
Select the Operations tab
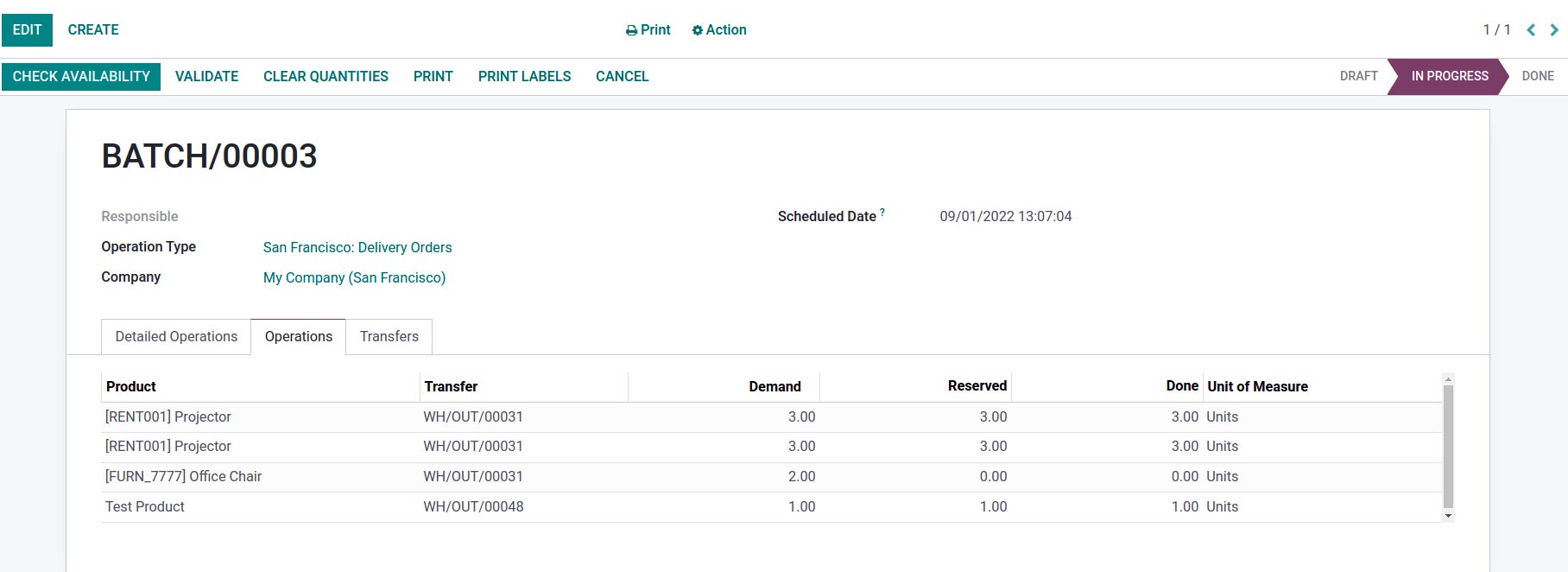point(299,337)
